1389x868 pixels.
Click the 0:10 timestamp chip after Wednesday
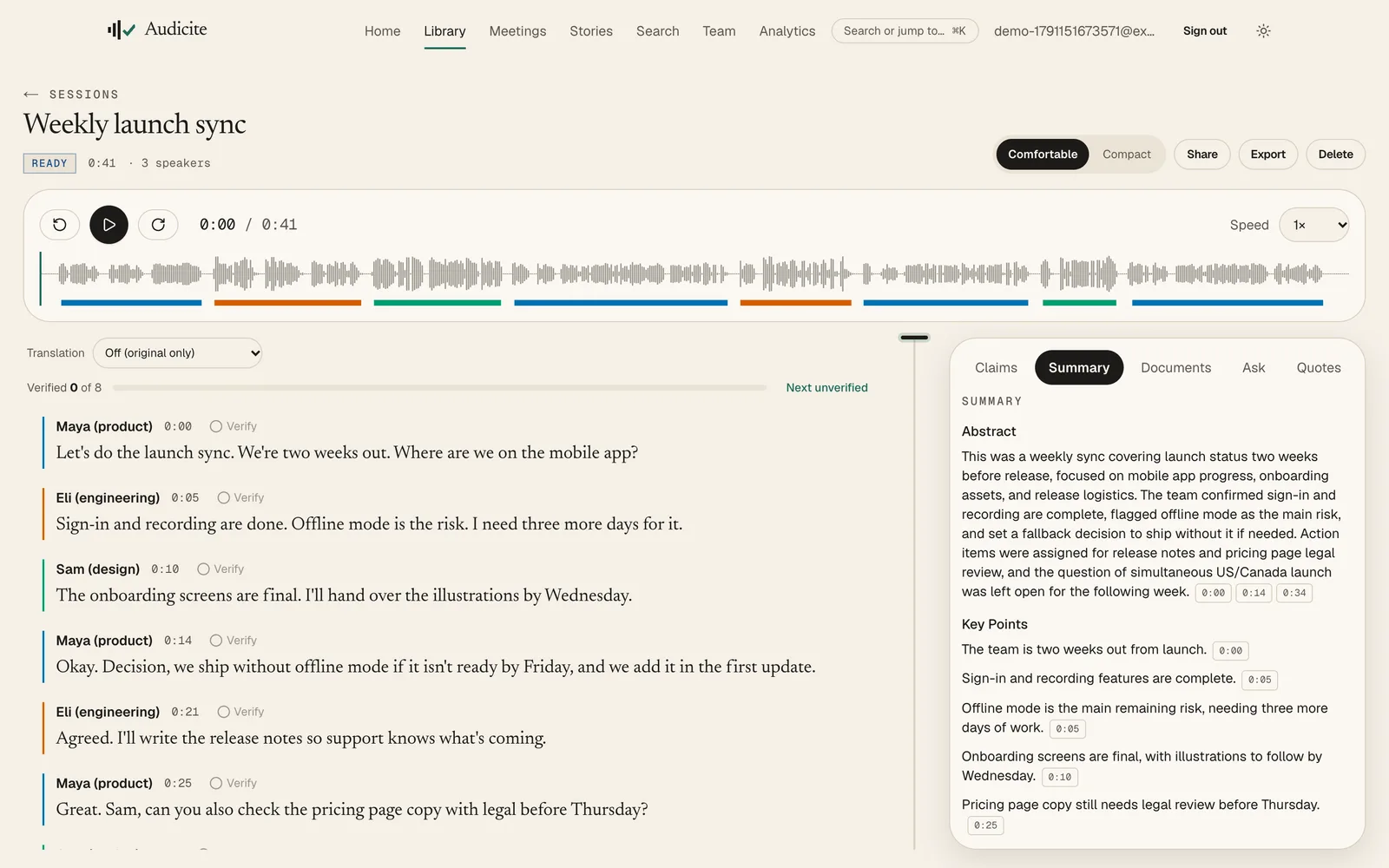coord(1060,778)
